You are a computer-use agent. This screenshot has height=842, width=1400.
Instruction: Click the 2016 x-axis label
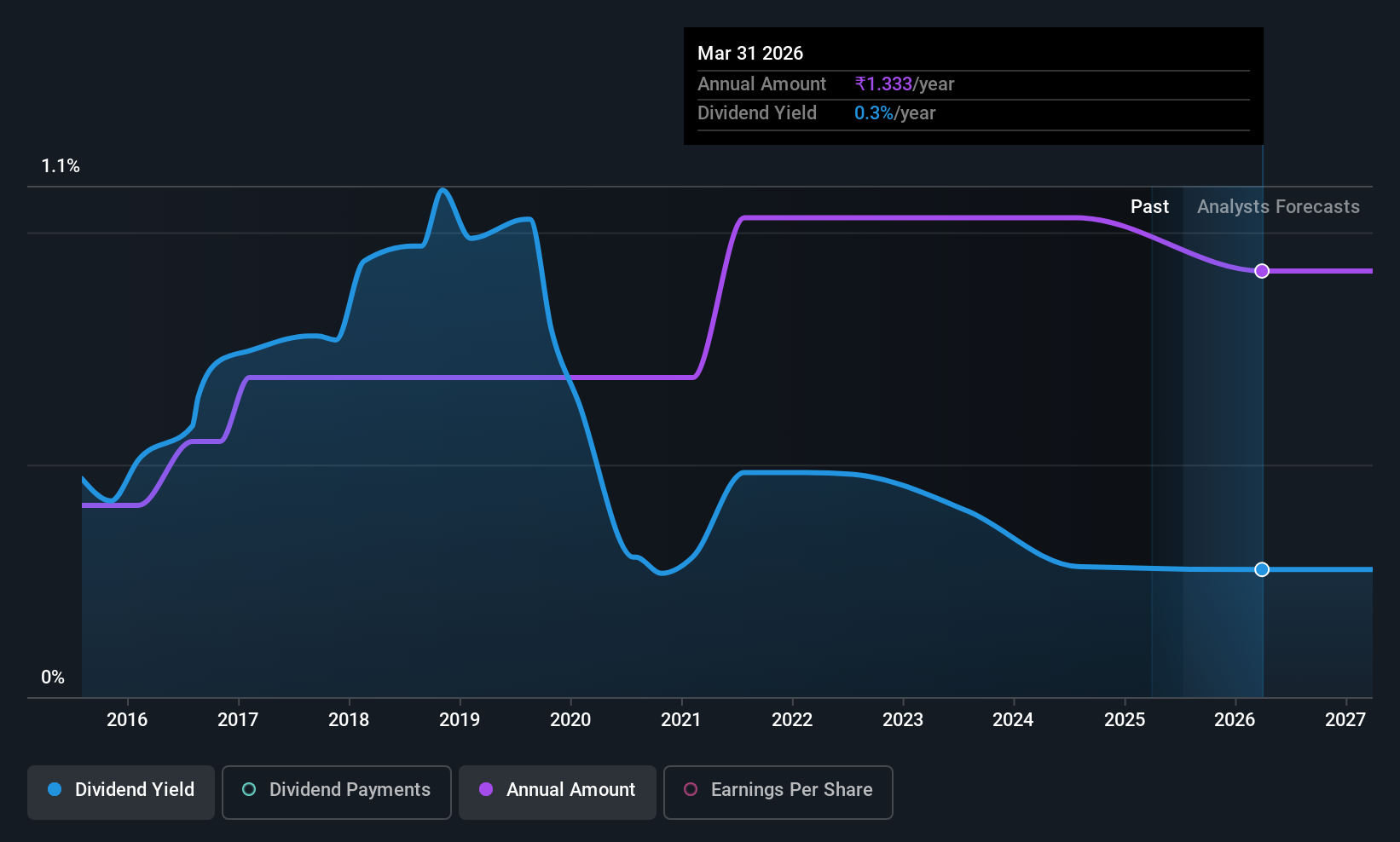tap(127, 720)
